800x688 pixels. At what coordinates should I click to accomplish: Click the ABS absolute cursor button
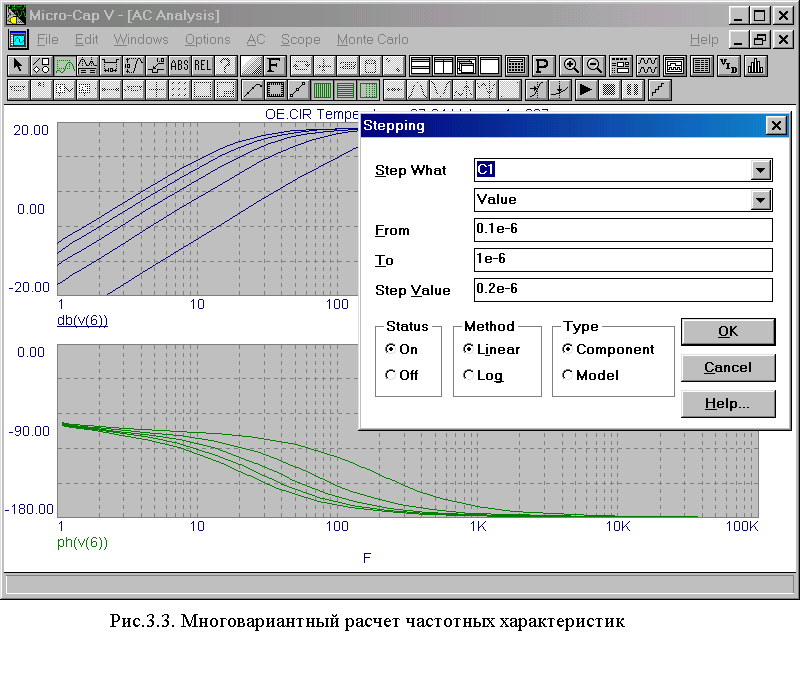[x=179, y=66]
